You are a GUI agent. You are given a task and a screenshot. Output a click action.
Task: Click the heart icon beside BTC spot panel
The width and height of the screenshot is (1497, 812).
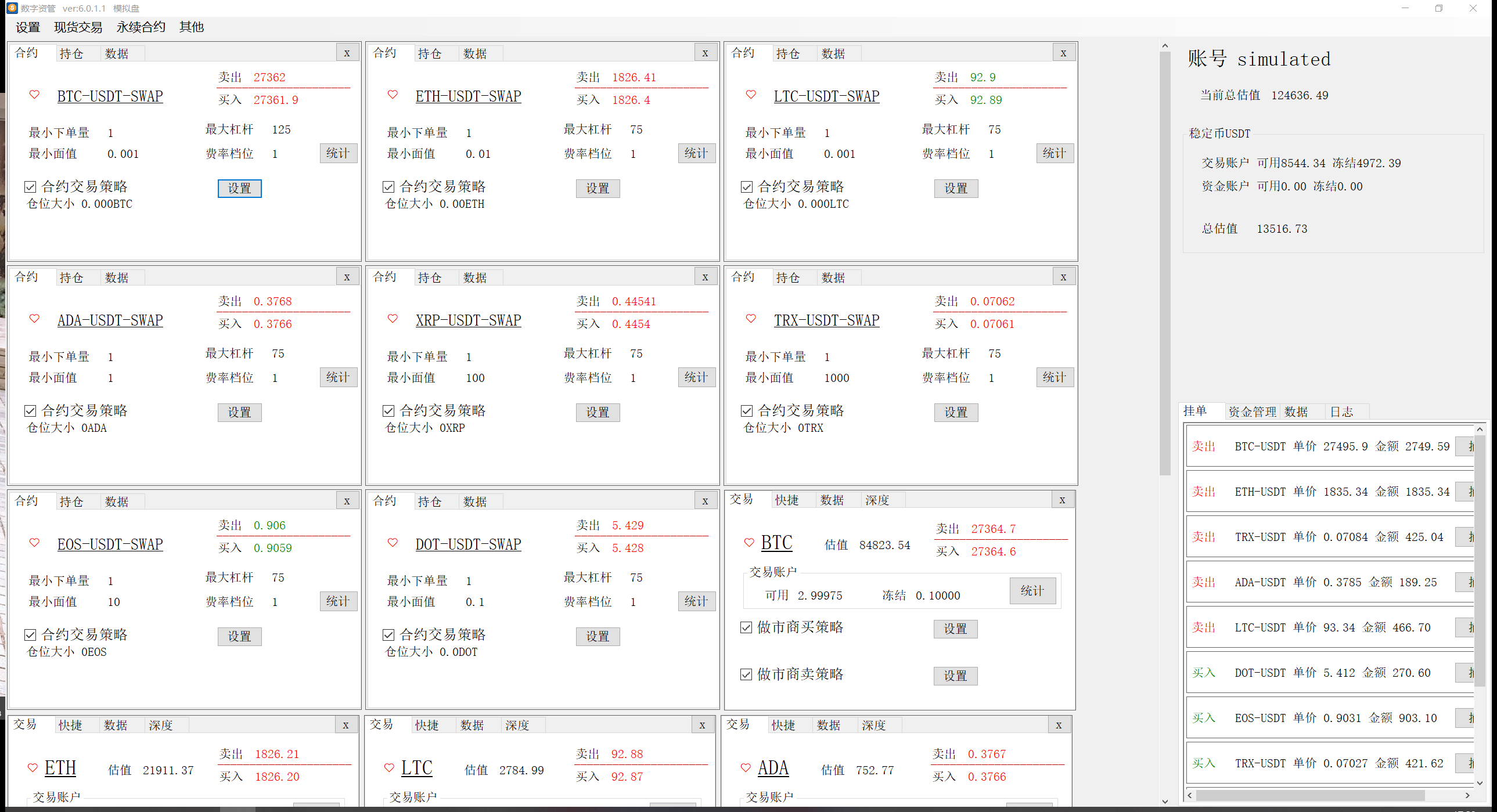[x=749, y=542]
